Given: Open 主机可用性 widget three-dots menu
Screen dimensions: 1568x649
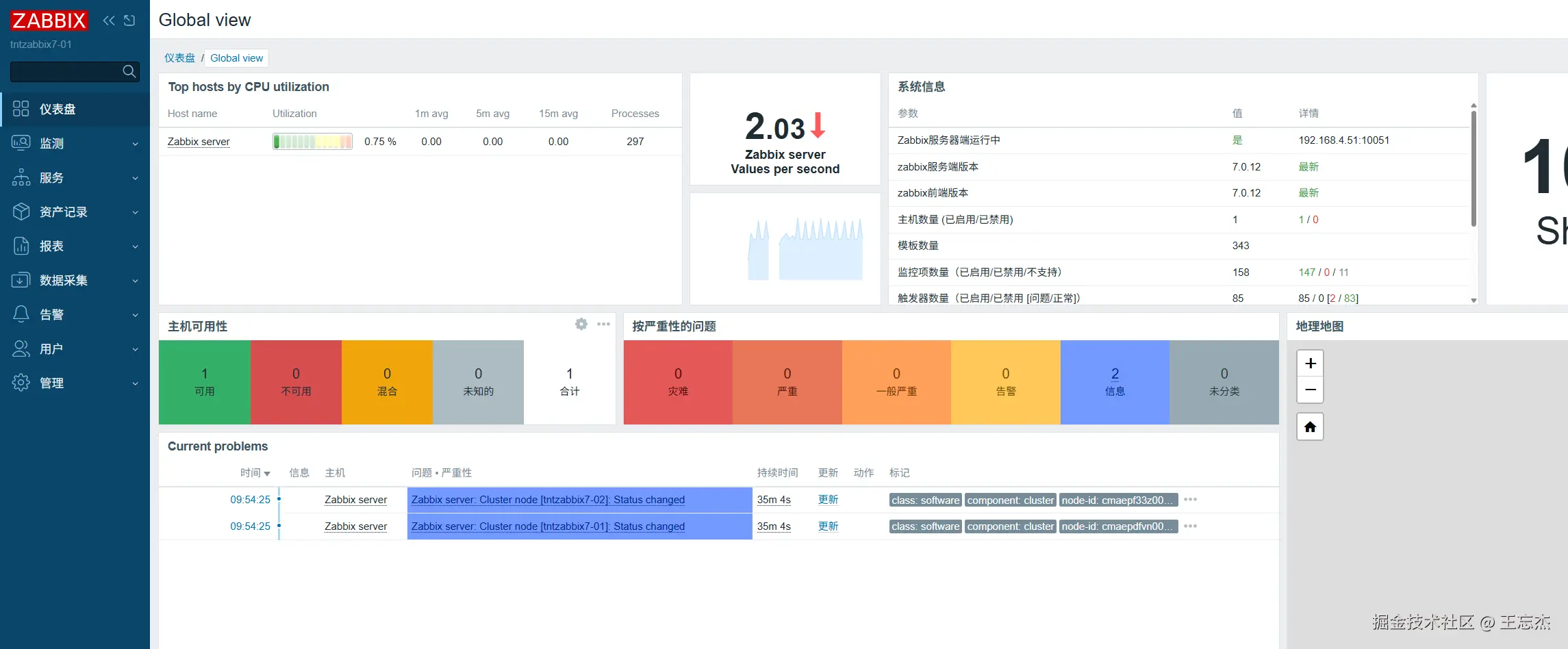Looking at the screenshot, I should 603,324.
